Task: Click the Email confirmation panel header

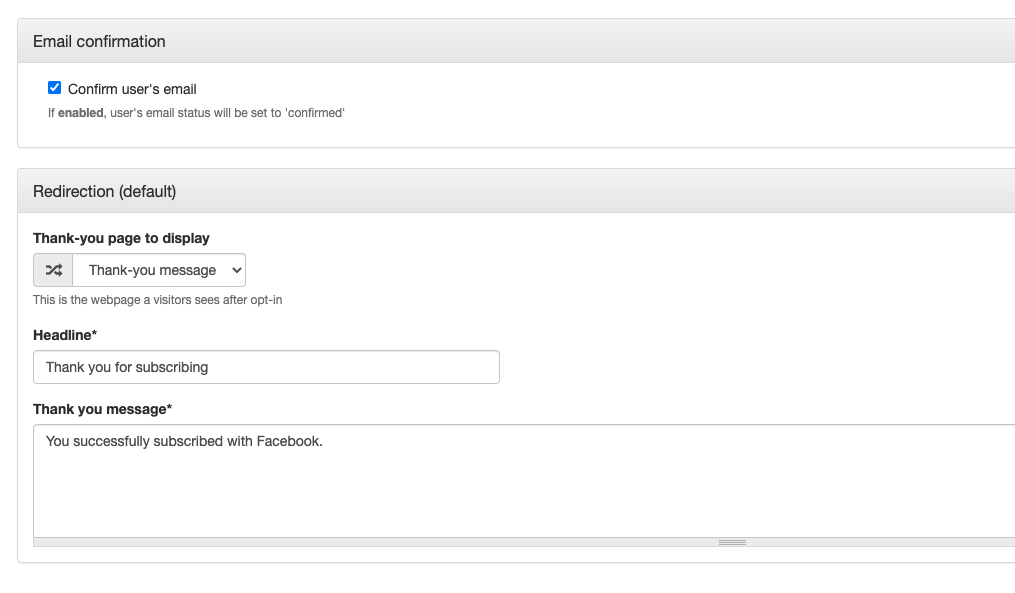Action: (x=517, y=41)
